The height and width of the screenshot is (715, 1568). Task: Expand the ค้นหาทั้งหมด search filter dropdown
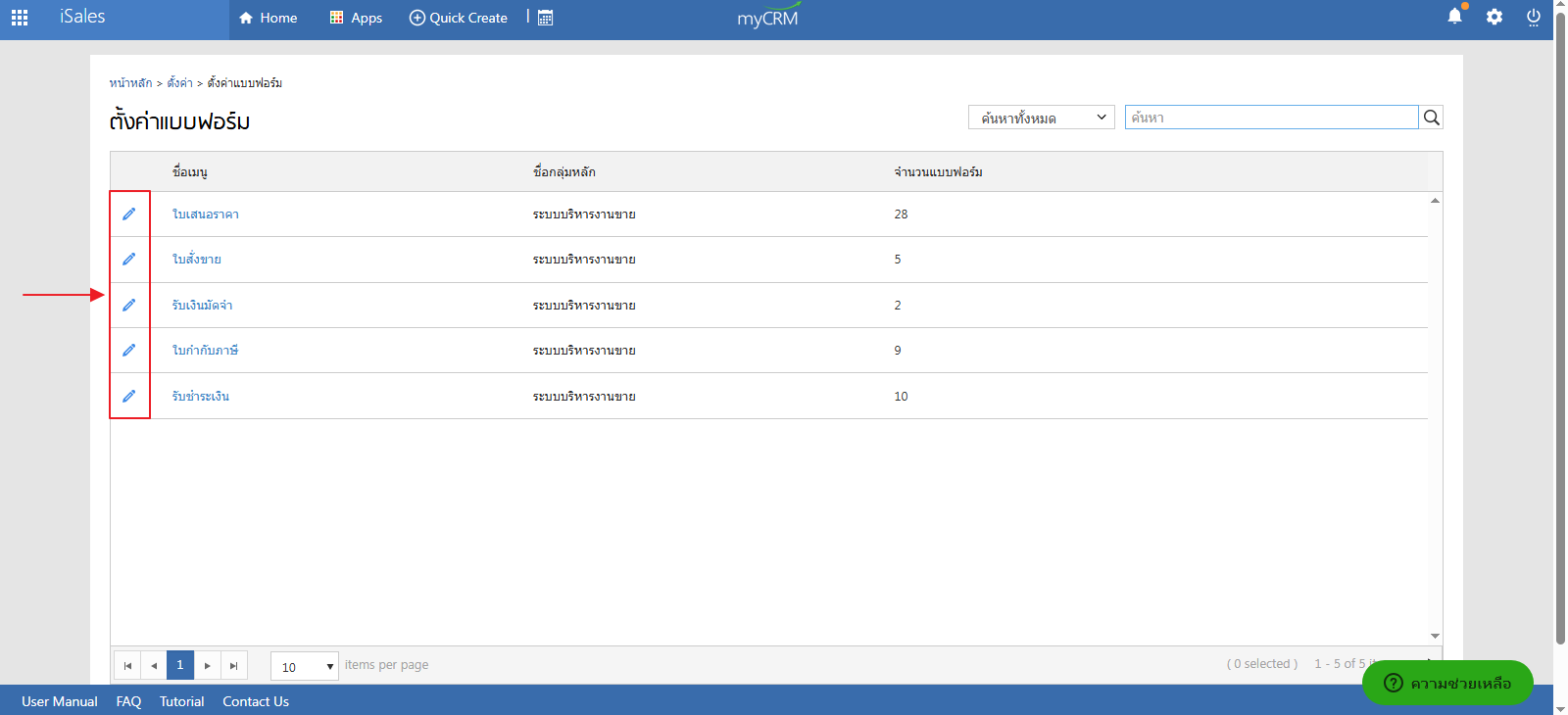[1041, 118]
